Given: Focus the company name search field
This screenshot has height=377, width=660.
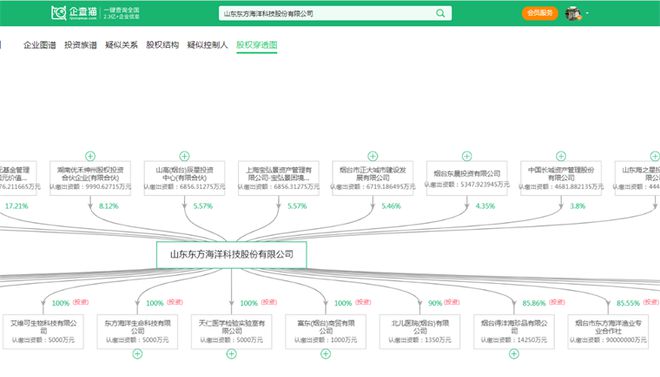Looking at the screenshot, I should point(335,13).
